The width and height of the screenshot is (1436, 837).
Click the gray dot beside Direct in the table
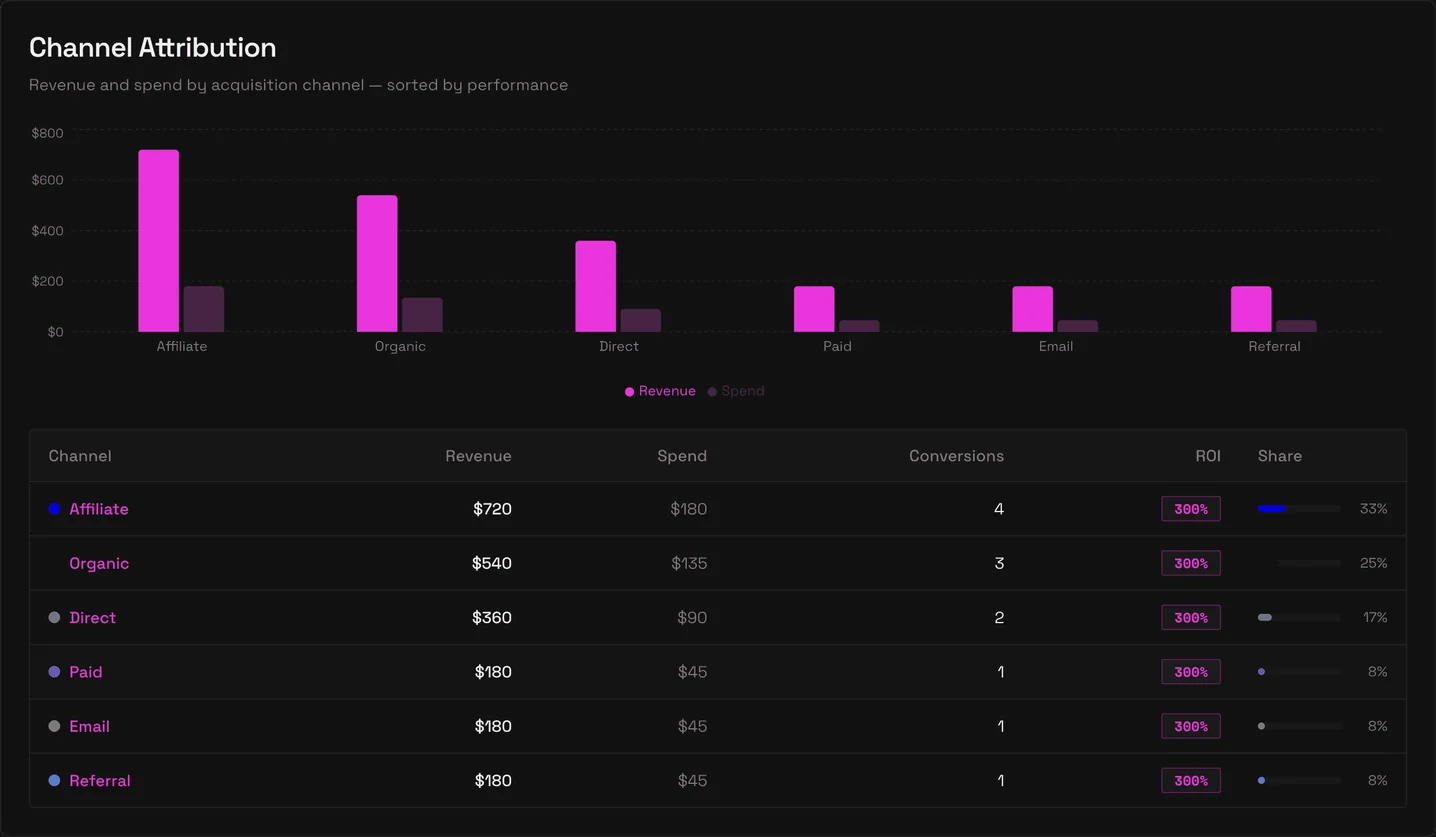(54, 618)
